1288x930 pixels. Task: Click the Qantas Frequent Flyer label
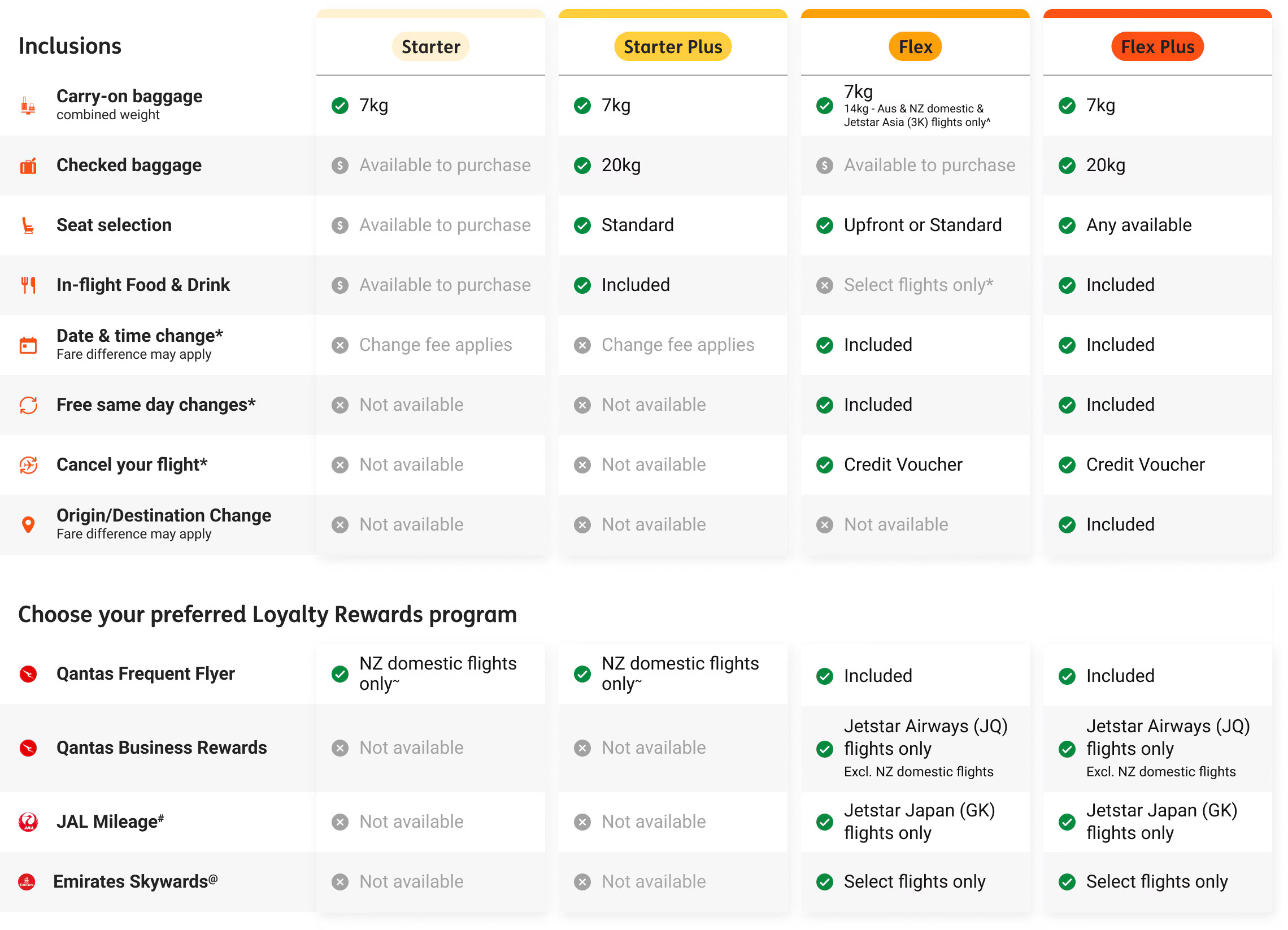(x=145, y=675)
